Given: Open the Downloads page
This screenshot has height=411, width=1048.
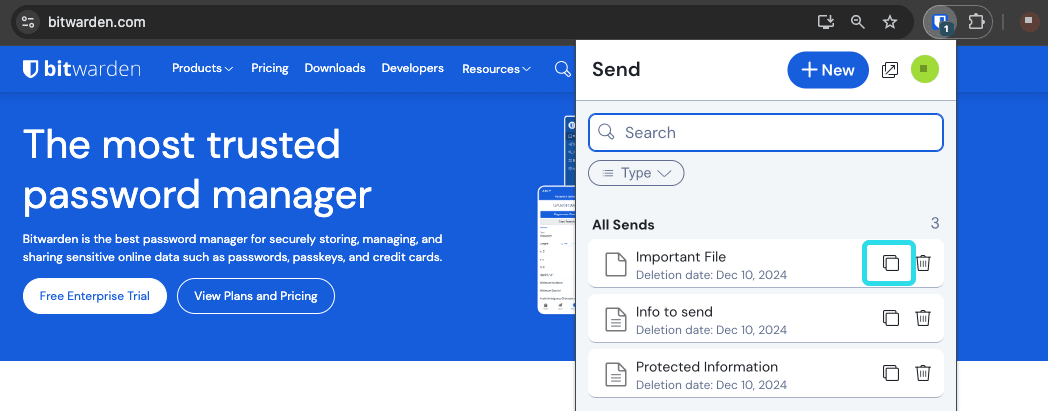Looking at the screenshot, I should pyautogui.click(x=335, y=68).
